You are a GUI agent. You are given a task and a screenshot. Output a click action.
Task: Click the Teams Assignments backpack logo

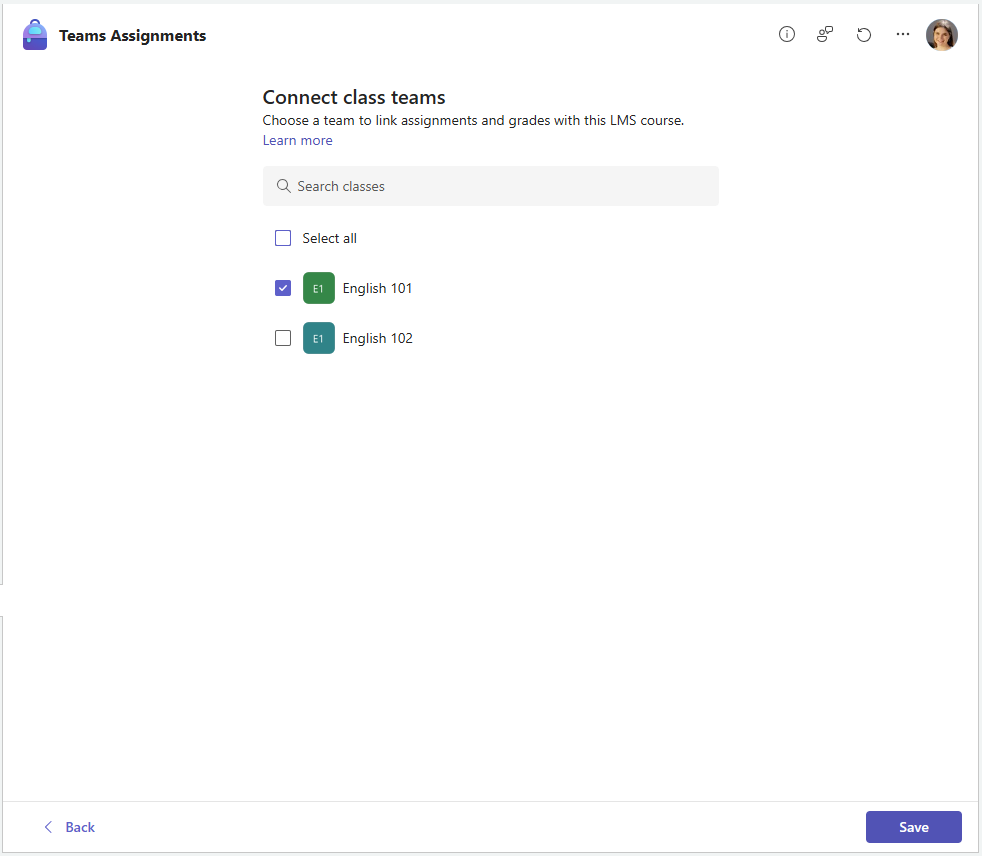[35, 35]
